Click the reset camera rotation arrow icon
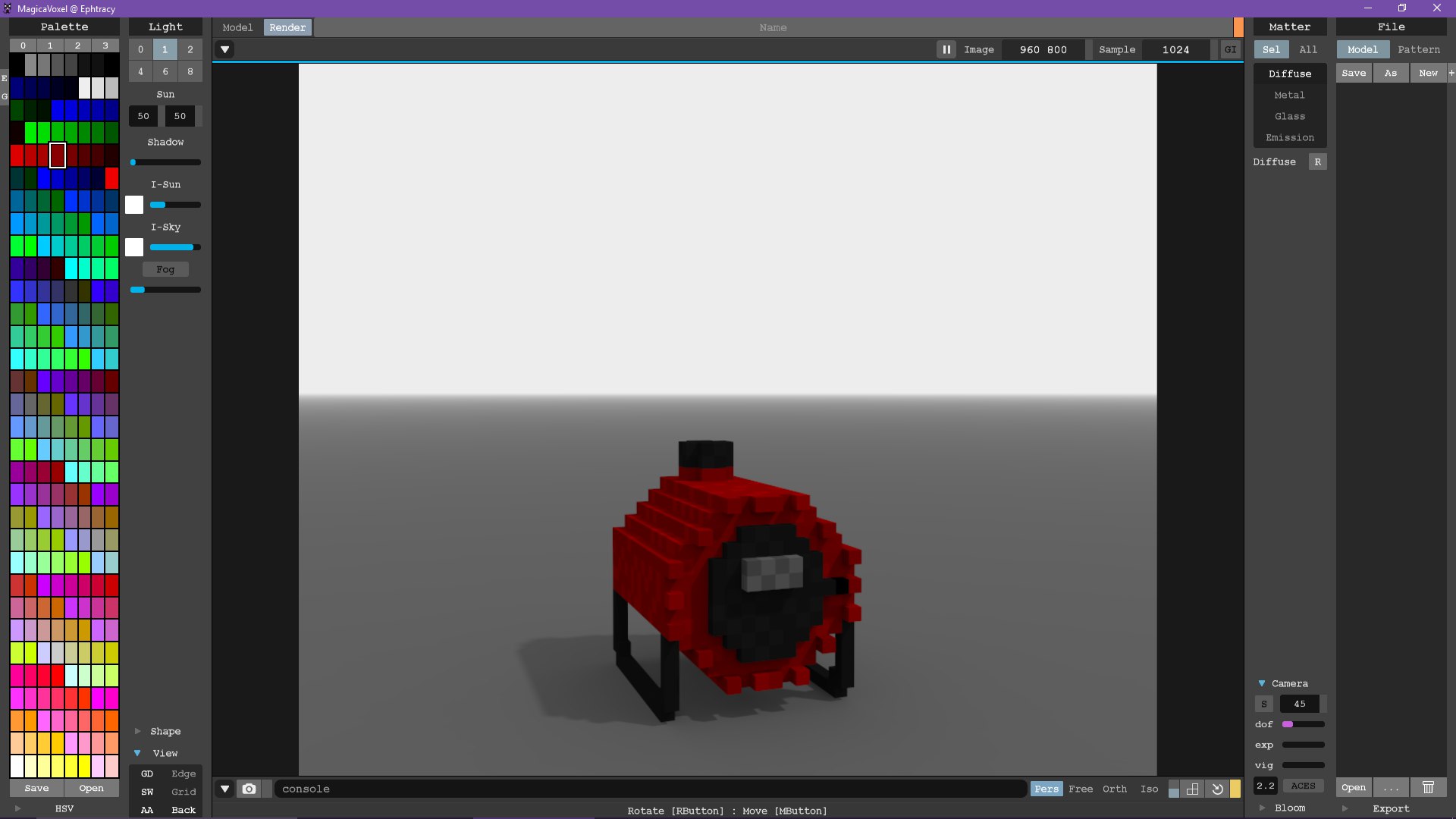 coord(1217,789)
